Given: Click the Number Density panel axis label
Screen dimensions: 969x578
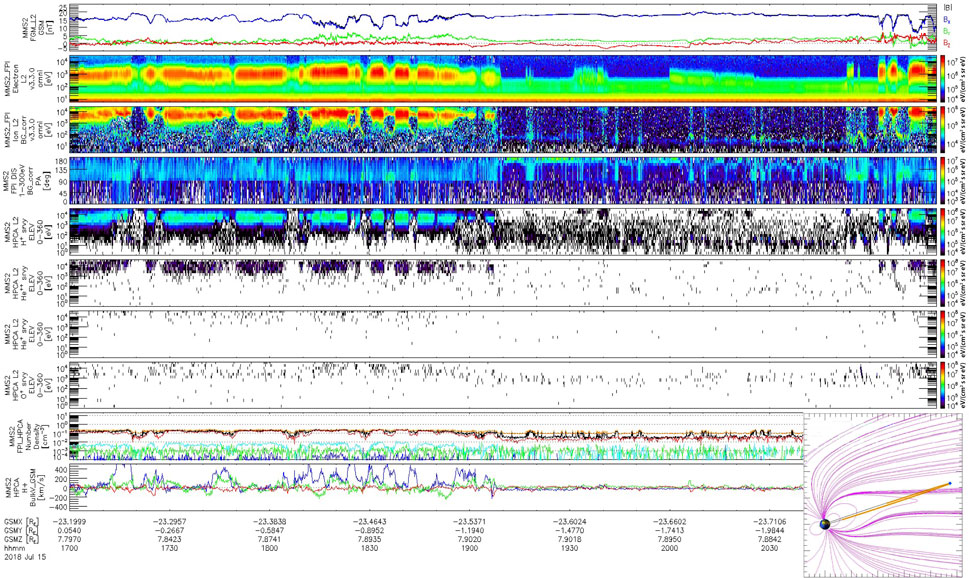Looking at the screenshot, I should [x=28, y=436].
